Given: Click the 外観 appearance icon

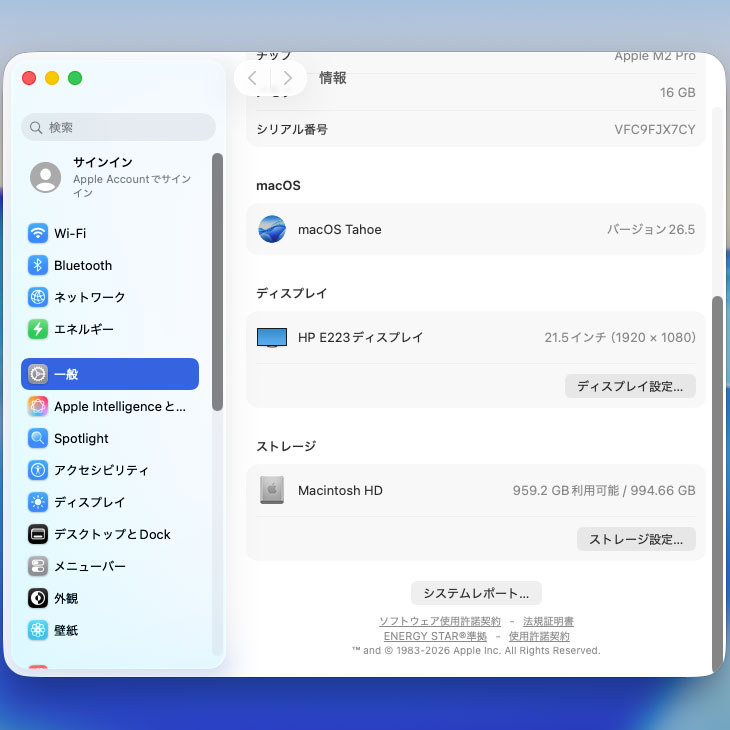Looking at the screenshot, I should tap(38, 598).
